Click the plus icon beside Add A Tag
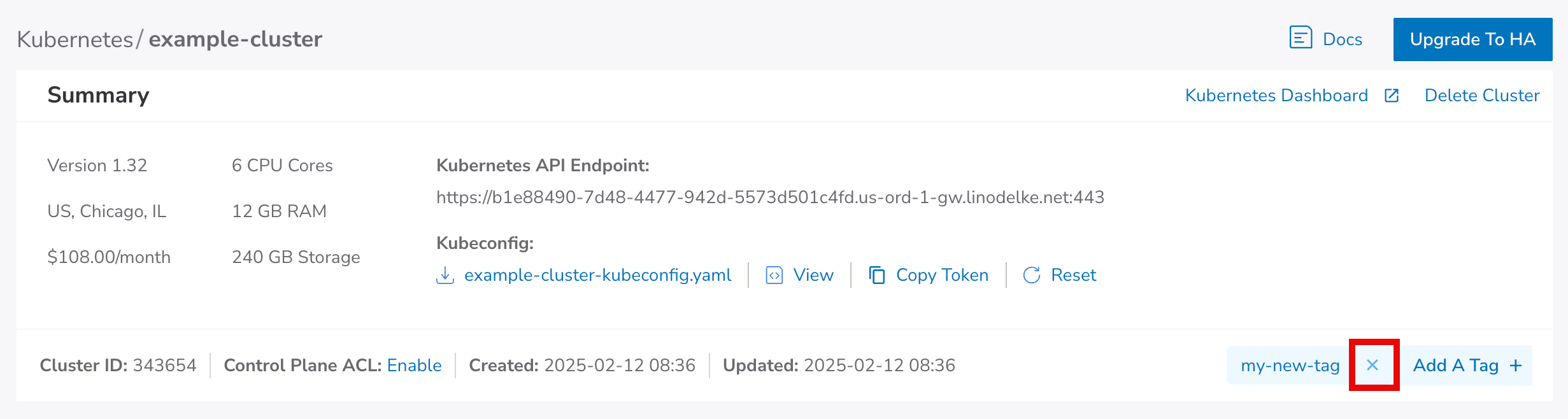The image size is (1568, 419). point(1516,366)
